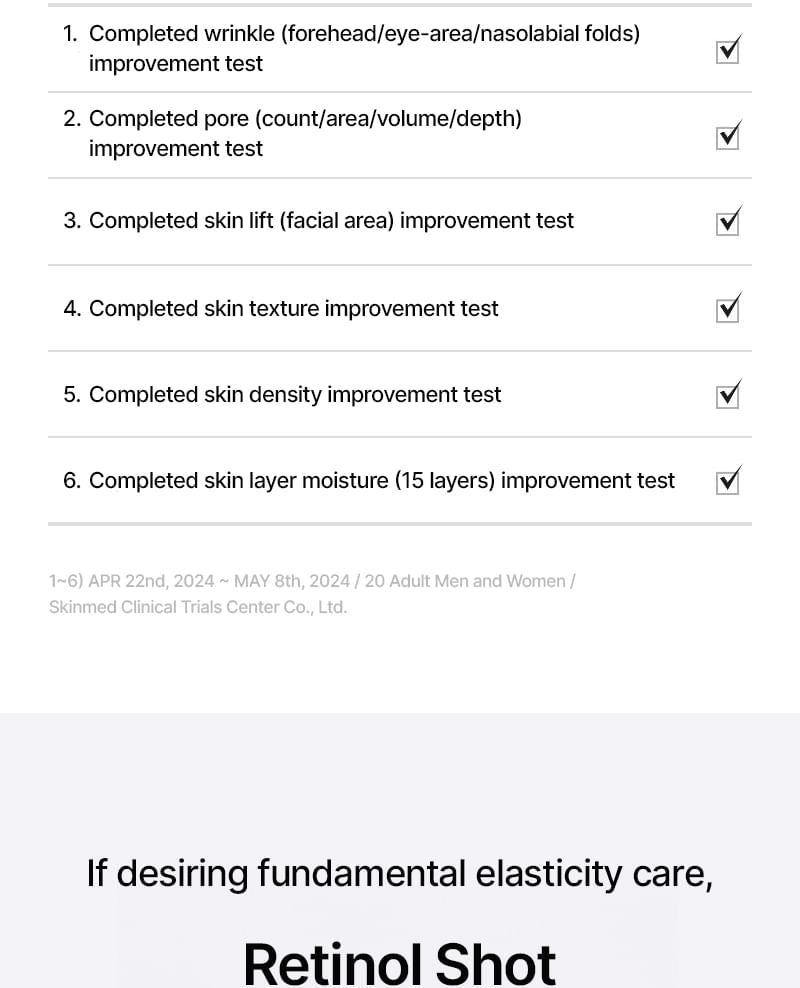Click 'Skinmed Clinical Trials Center Co., Ltd.' text
This screenshot has width=800, height=988.
[x=198, y=607]
